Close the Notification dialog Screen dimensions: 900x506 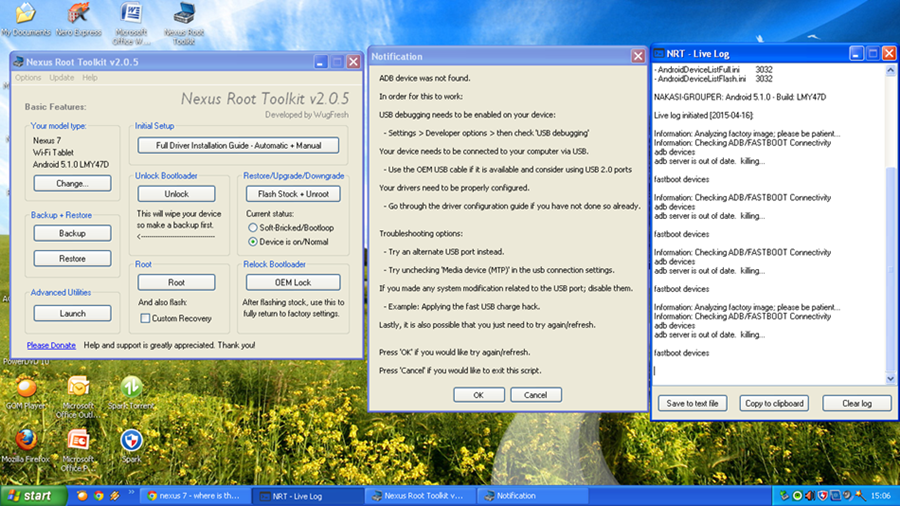click(x=638, y=56)
